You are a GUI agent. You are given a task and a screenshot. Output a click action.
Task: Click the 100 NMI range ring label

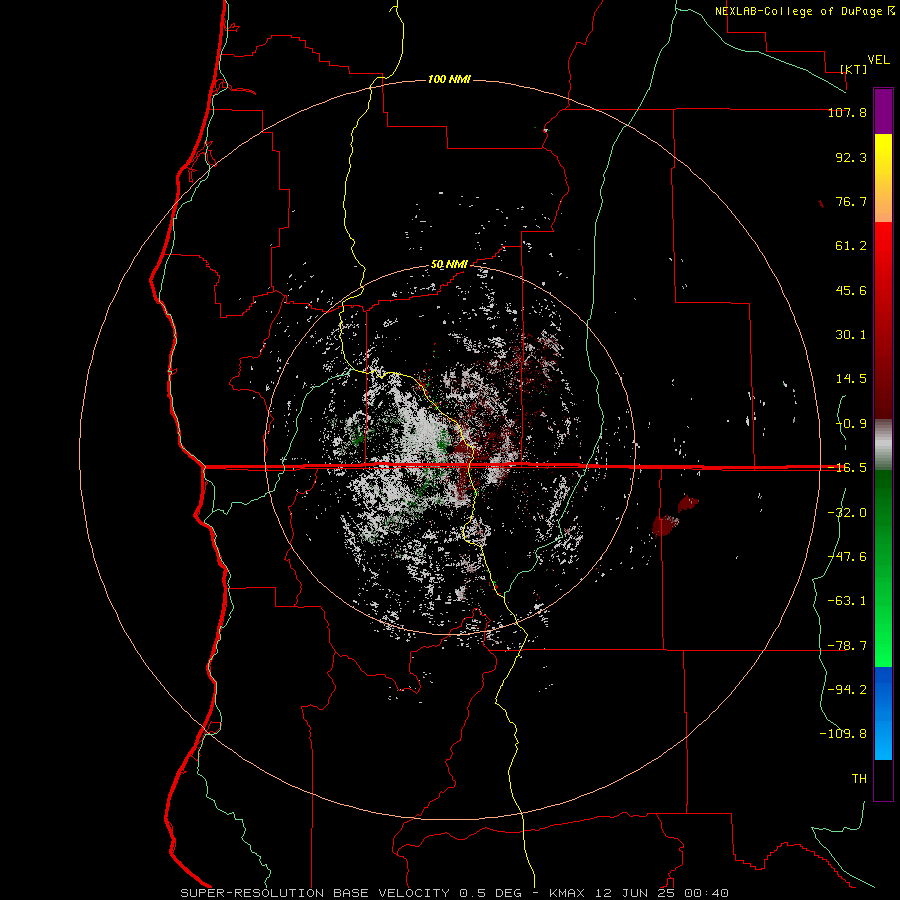tap(449, 79)
